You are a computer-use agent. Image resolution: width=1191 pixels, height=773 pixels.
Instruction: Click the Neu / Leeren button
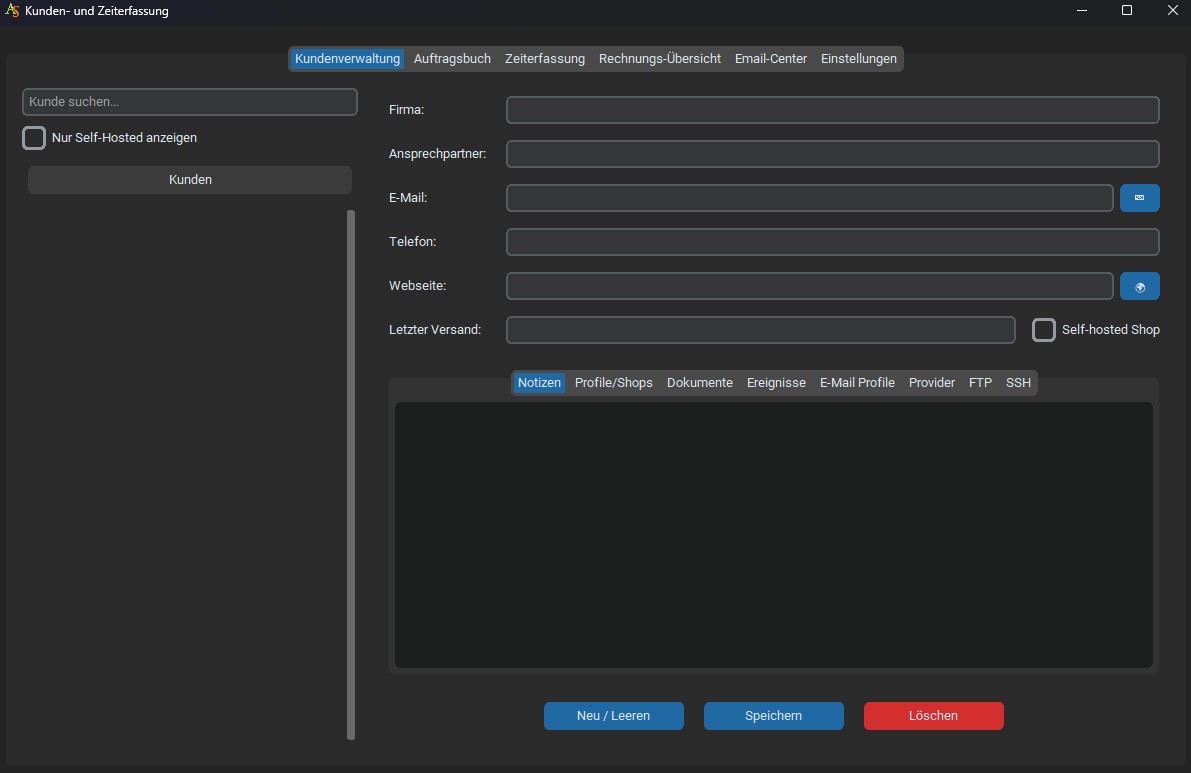pos(614,716)
